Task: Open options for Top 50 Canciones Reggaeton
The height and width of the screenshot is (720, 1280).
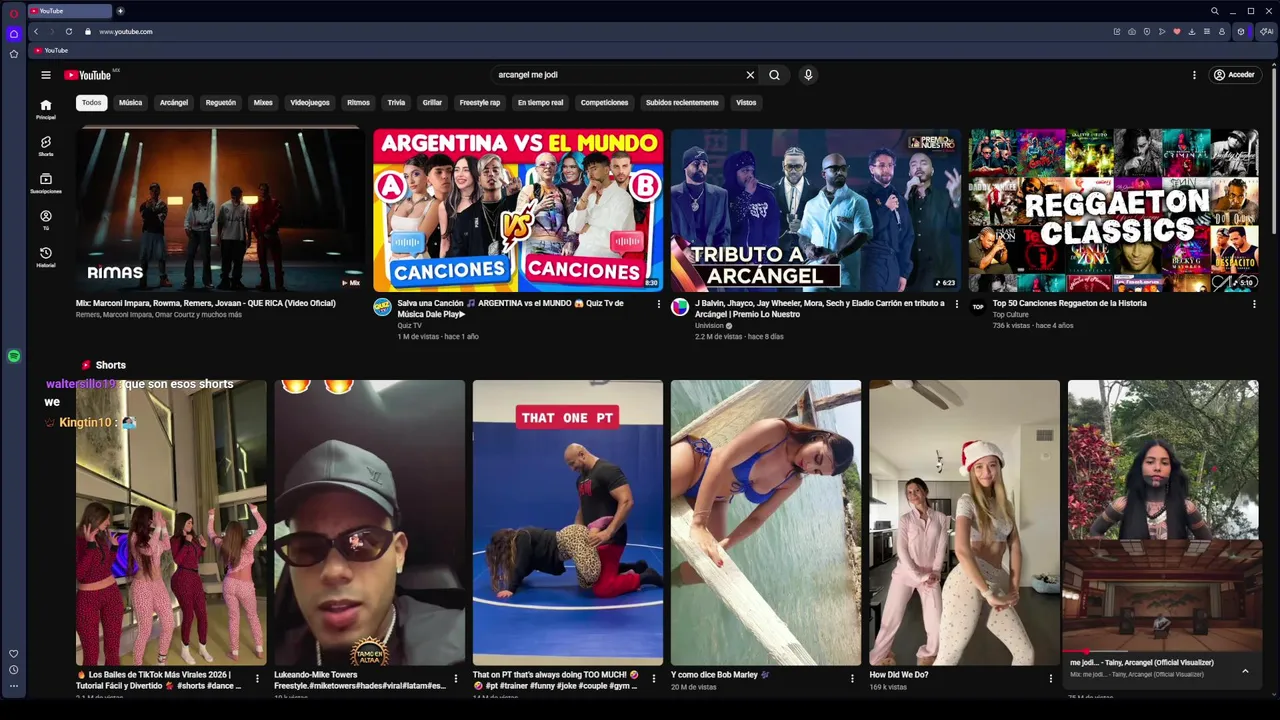Action: click(x=1254, y=304)
